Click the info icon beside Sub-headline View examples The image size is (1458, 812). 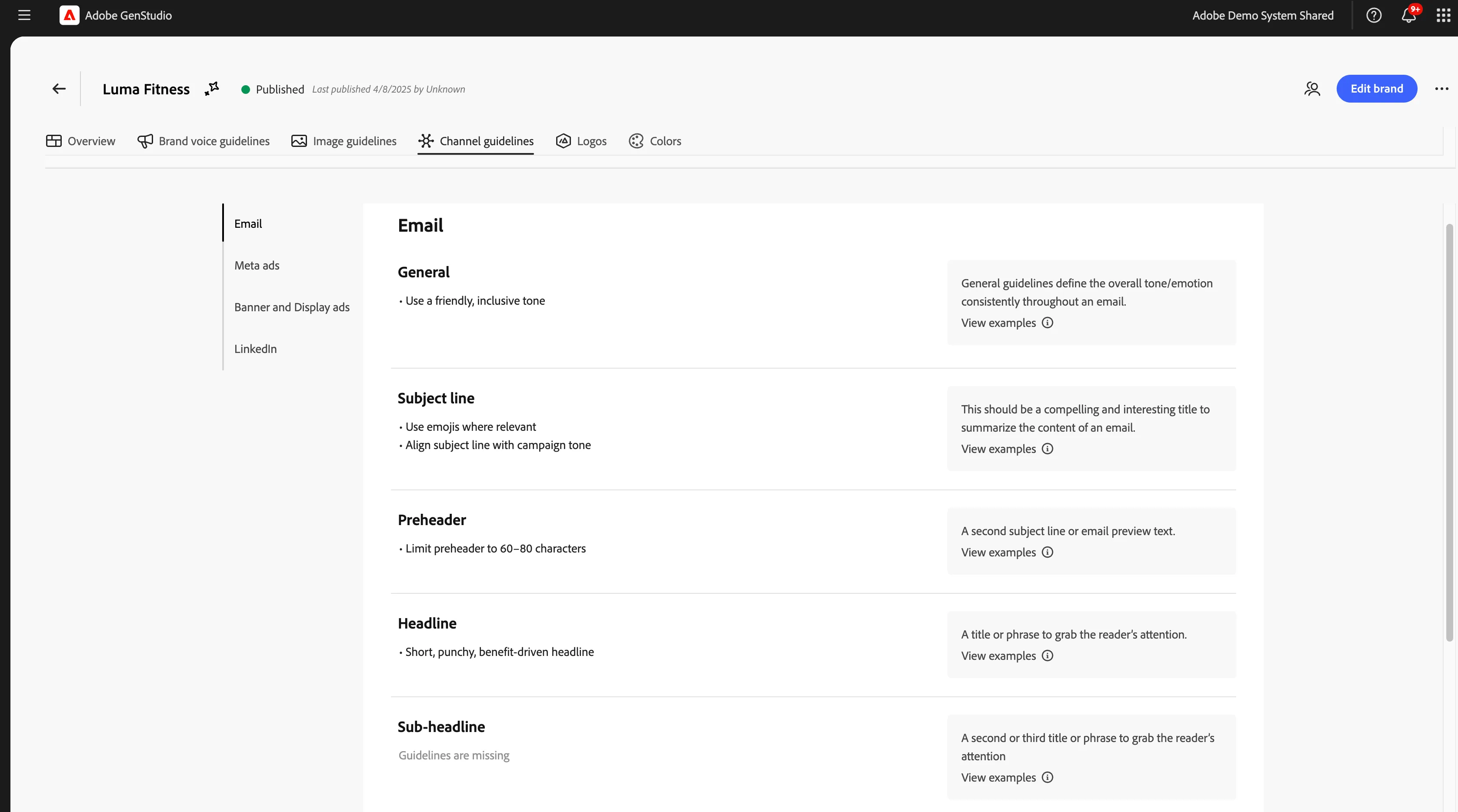coord(1048,778)
